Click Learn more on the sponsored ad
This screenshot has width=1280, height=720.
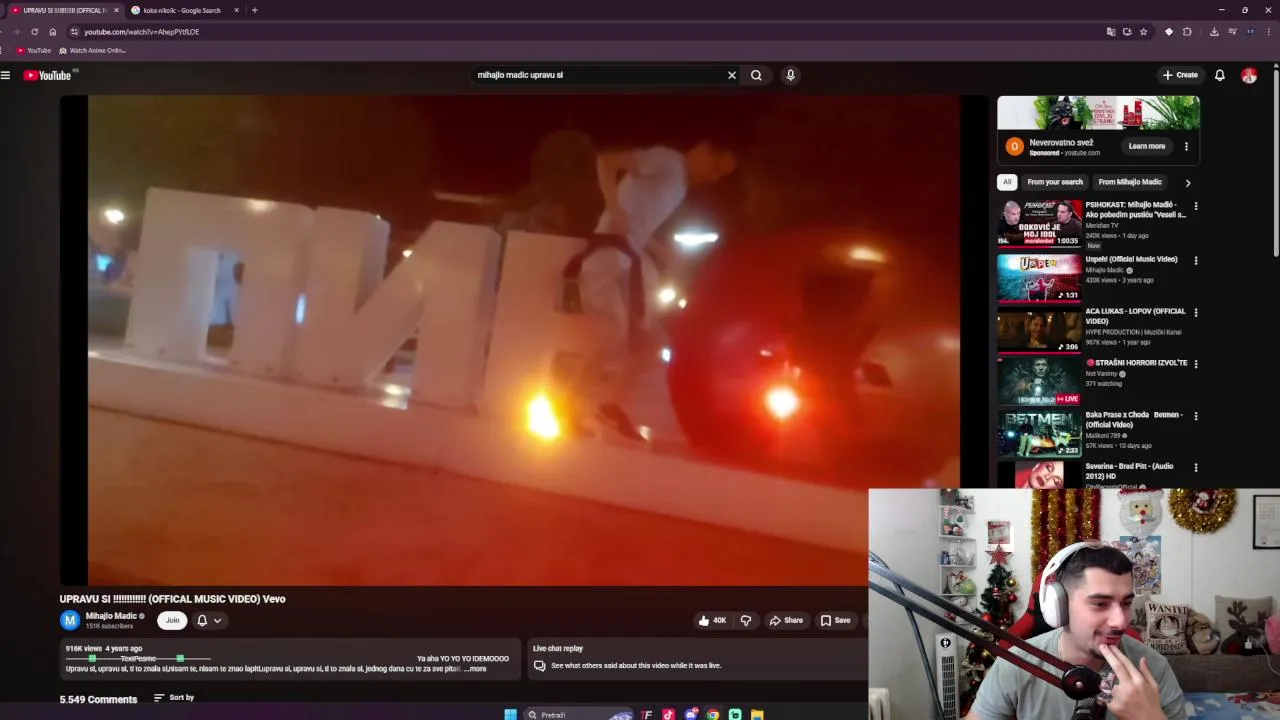(x=1147, y=146)
